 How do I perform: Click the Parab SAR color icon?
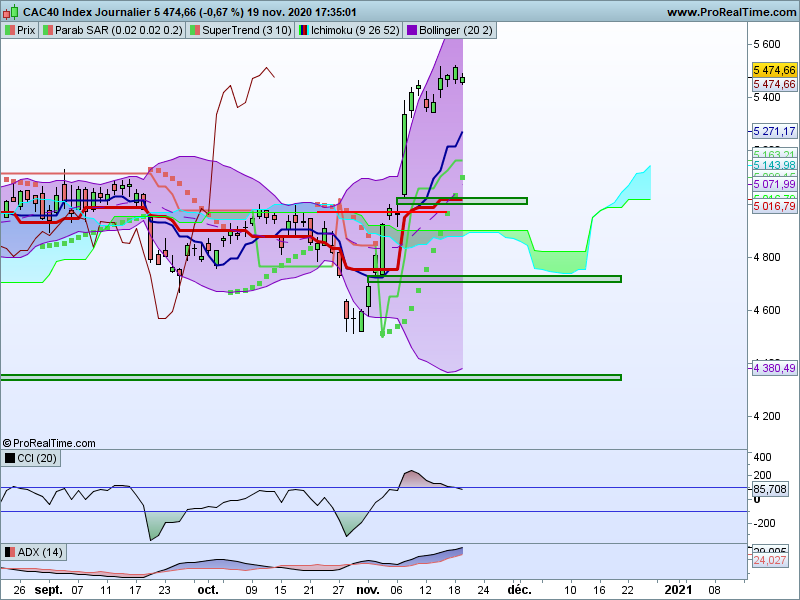click(47, 30)
